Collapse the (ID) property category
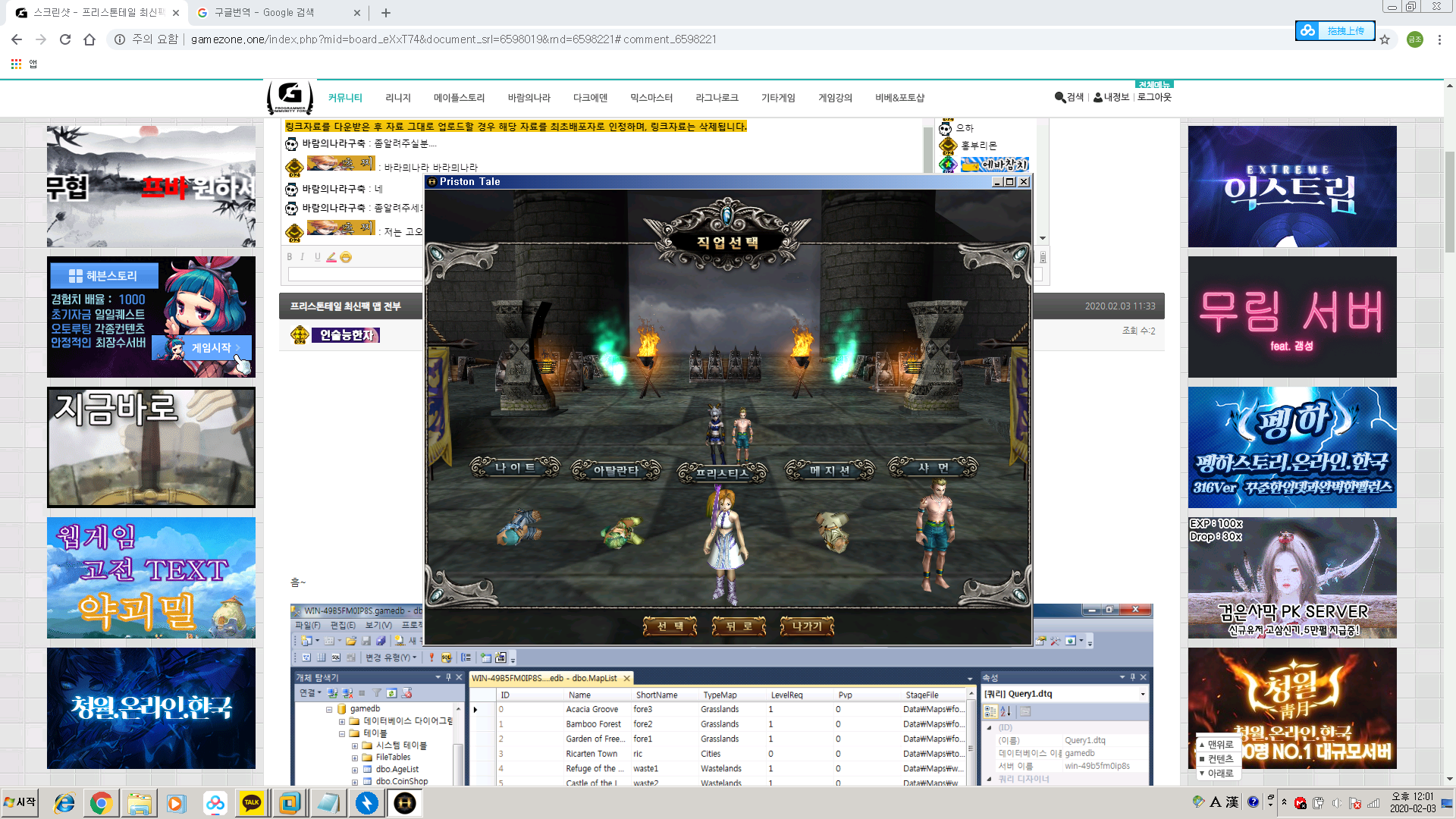This screenshot has height=819, width=1456. click(x=989, y=727)
